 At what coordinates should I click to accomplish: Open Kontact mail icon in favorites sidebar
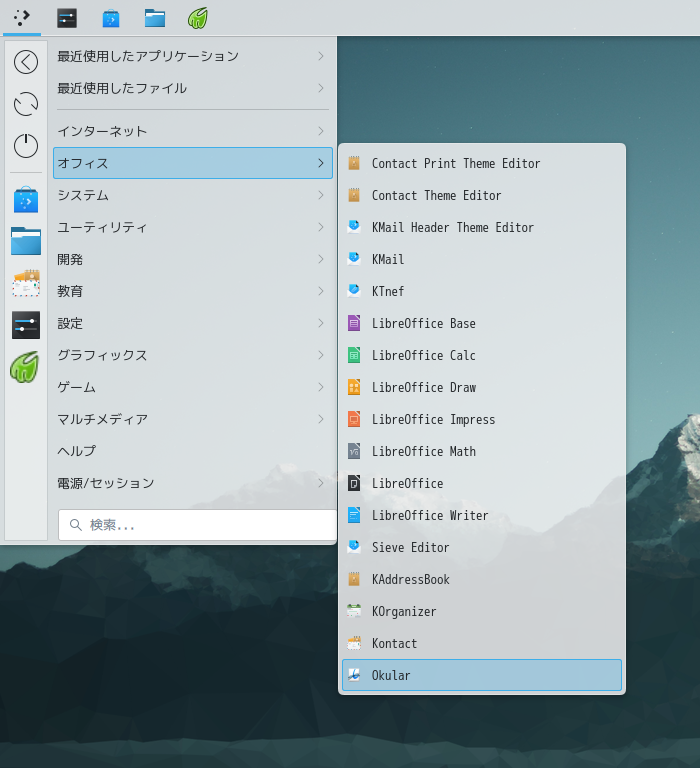click(x=26, y=283)
